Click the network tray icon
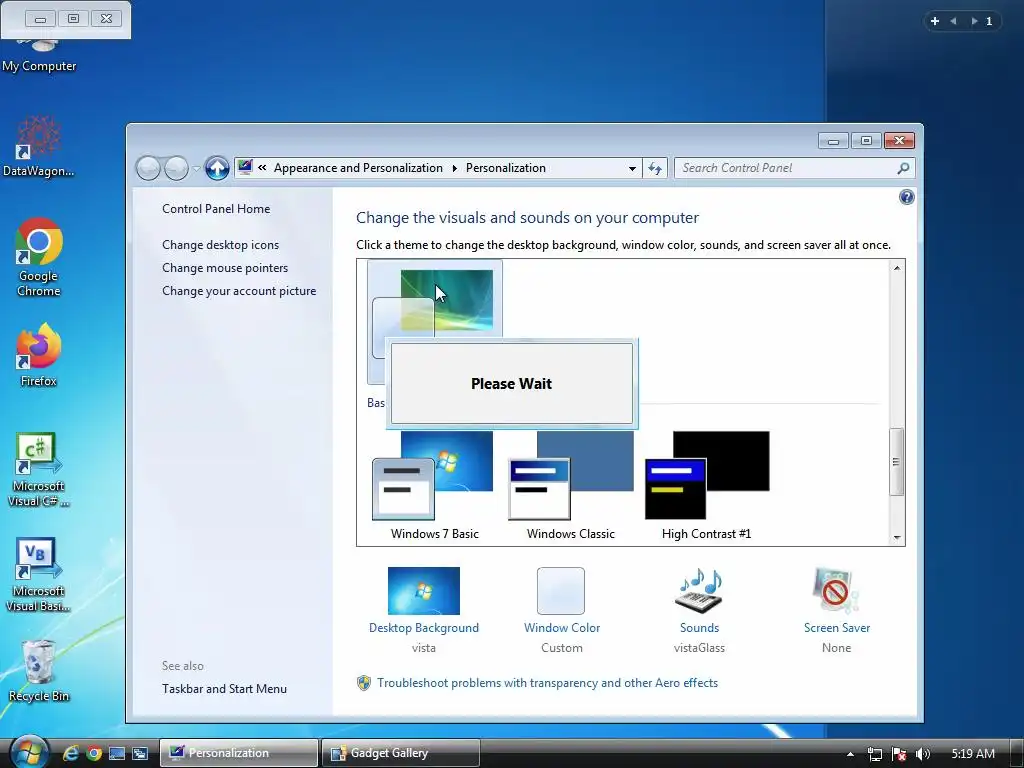1024x768 pixels. click(x=874, y=754)
